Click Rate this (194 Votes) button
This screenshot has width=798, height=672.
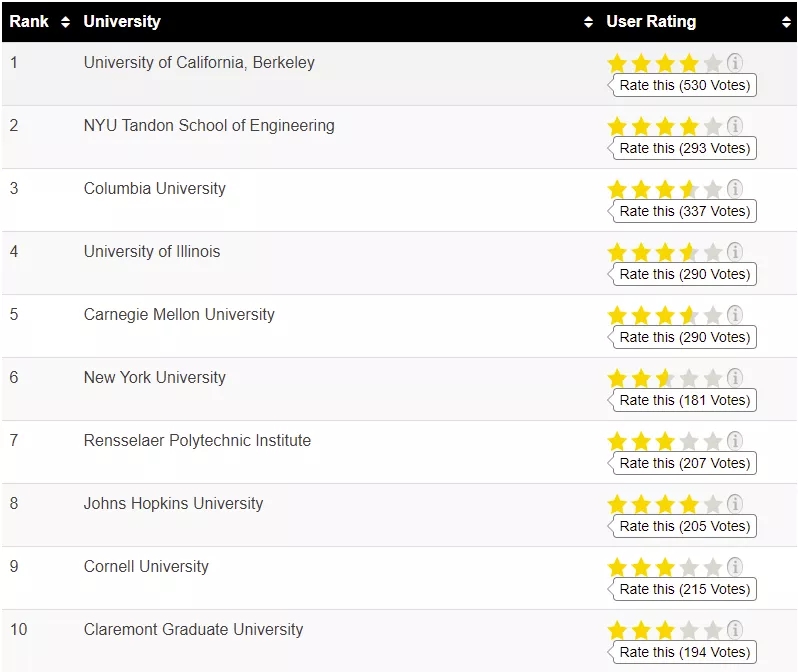click(x=684, y=652)
